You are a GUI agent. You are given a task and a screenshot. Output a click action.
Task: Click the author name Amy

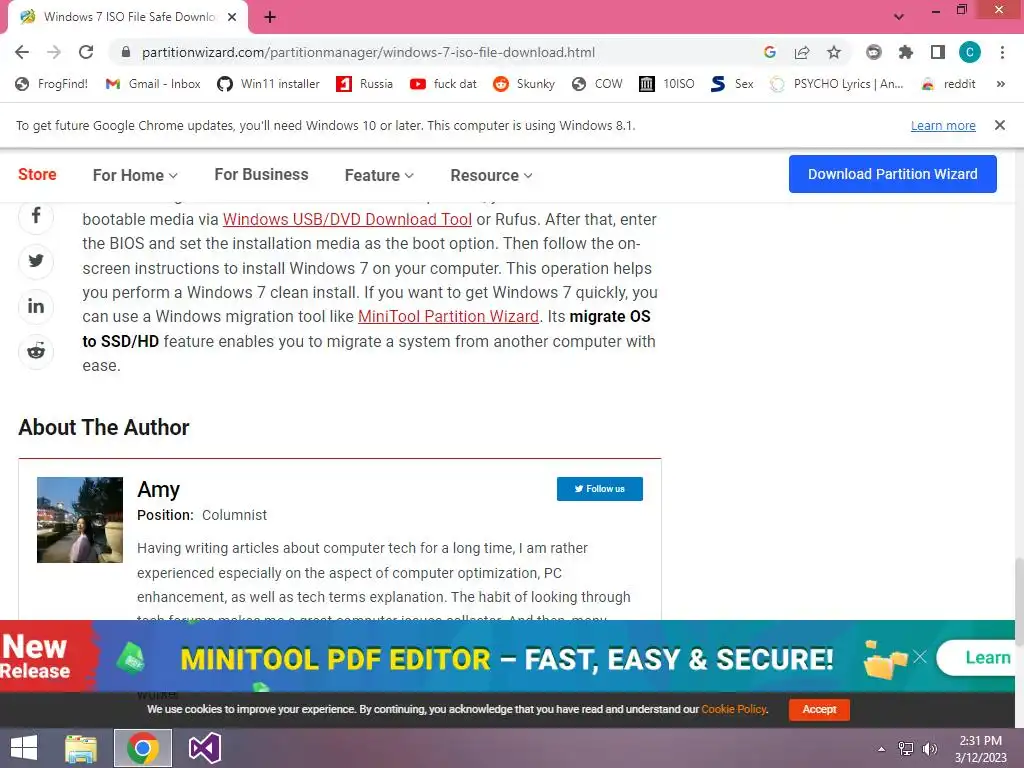point(158,489)
